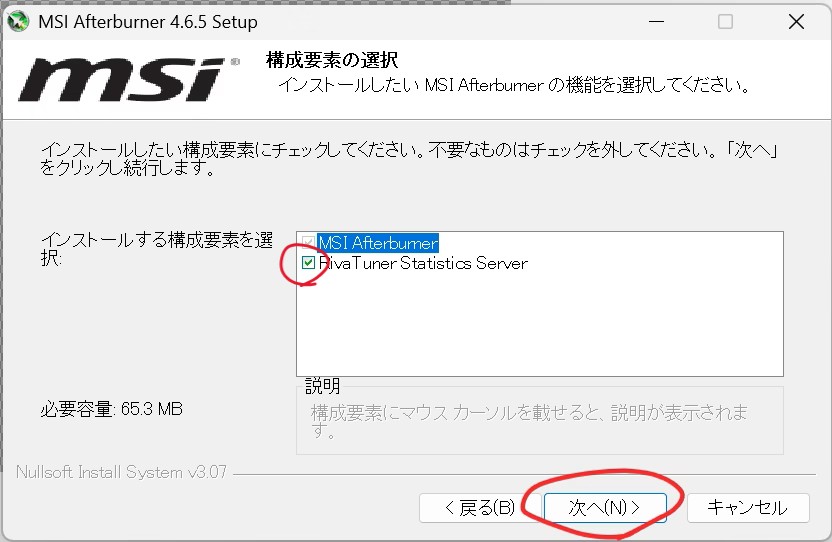Cancel setup with the キャンセル button
832x542 pixels.
point(746,507)
